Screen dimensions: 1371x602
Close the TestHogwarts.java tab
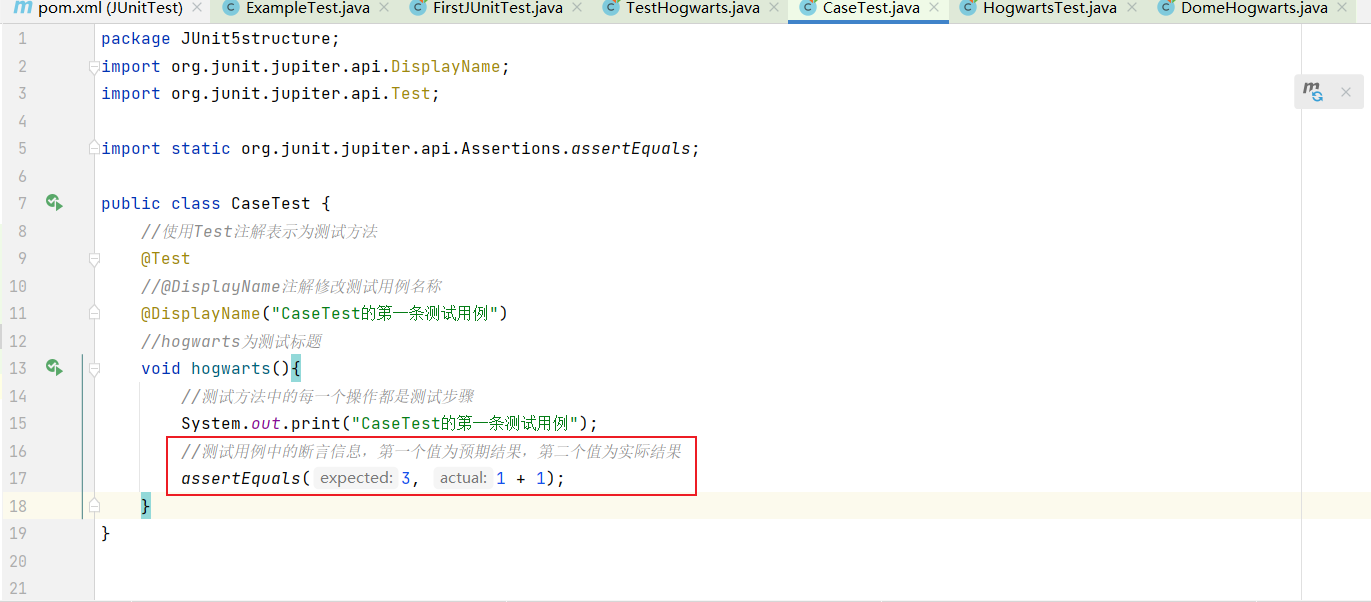coord(775,9)
